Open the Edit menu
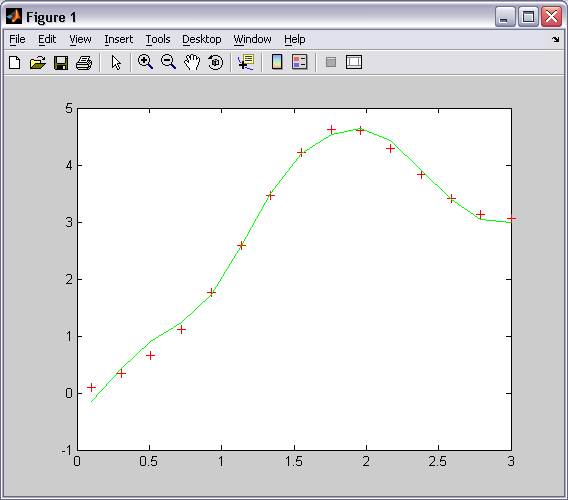Image resolution: width=568 pixels, height=500 pixels. [x=47, y=39]
